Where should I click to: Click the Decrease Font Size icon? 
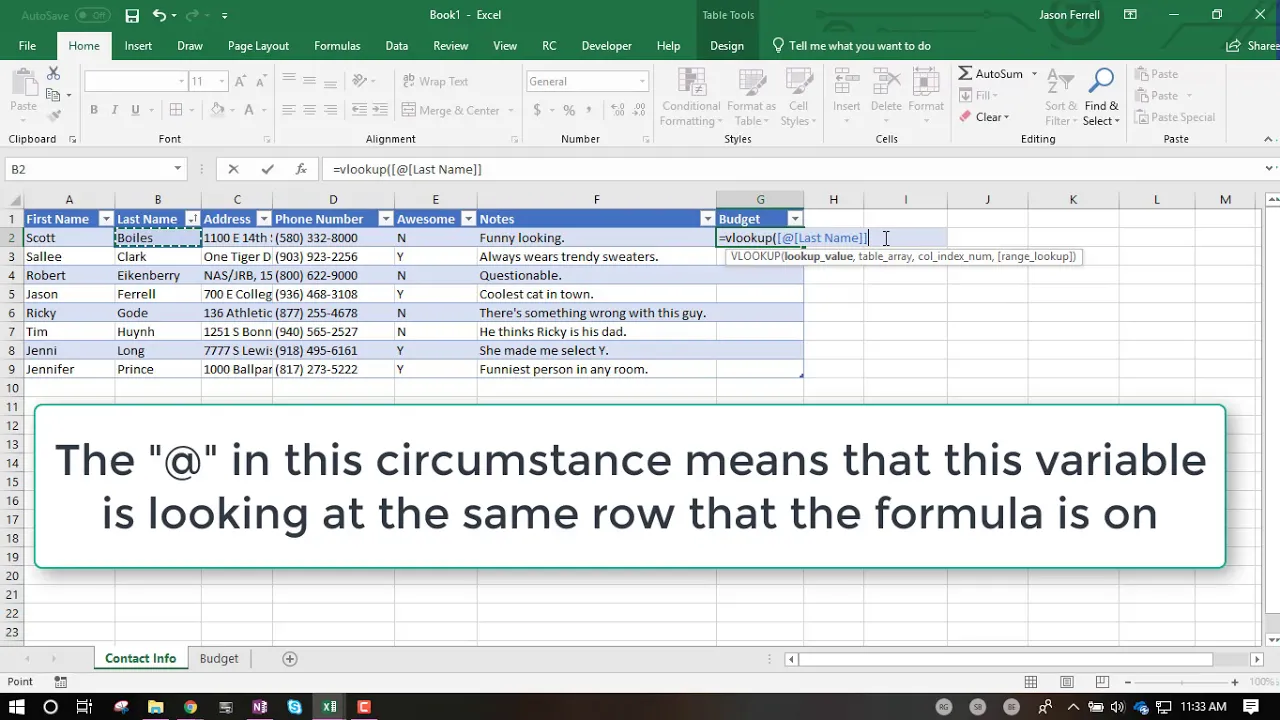(259, 81)
